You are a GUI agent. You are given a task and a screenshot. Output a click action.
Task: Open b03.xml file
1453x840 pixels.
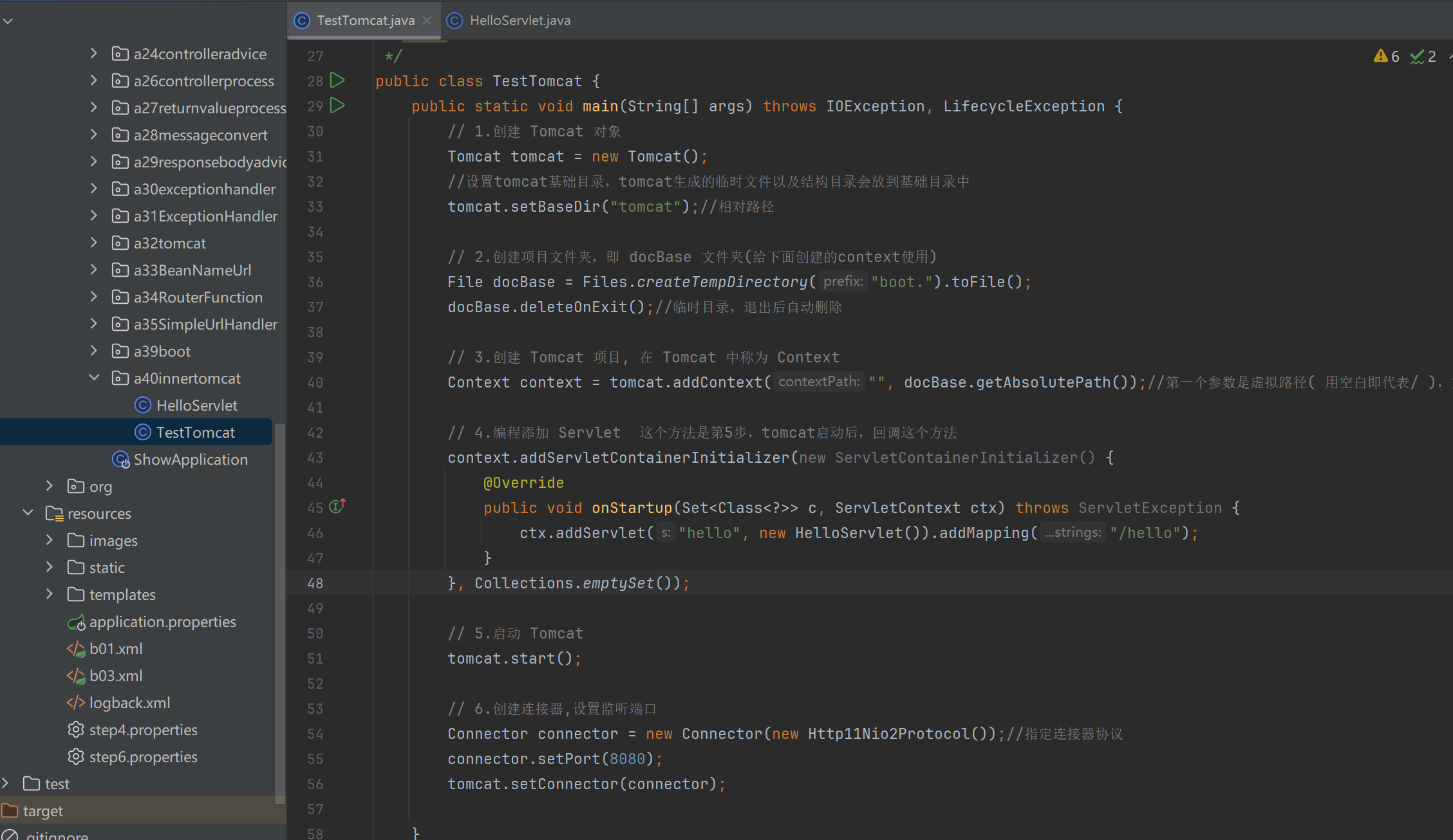[x=116, y=676]
